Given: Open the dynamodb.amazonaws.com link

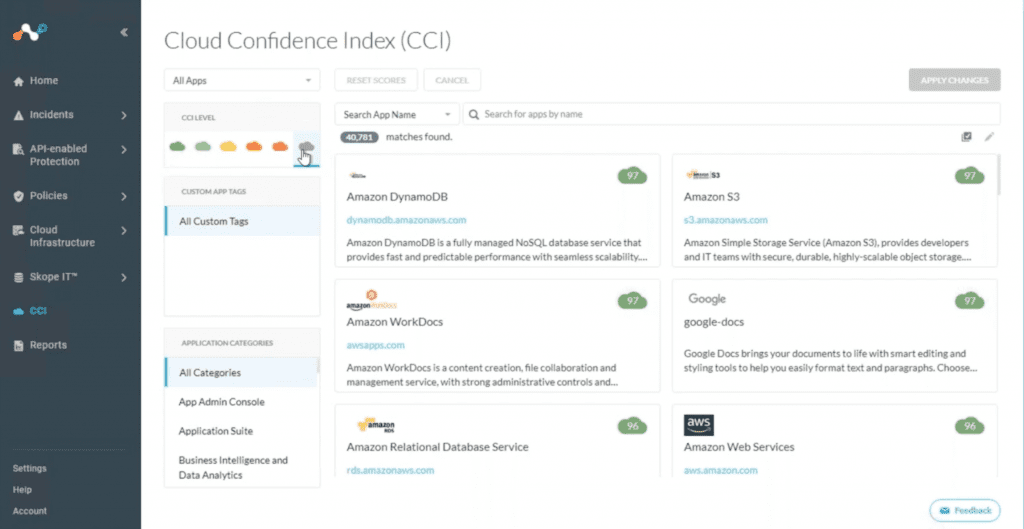Looking at the screenshot, I should pos(406,220).
